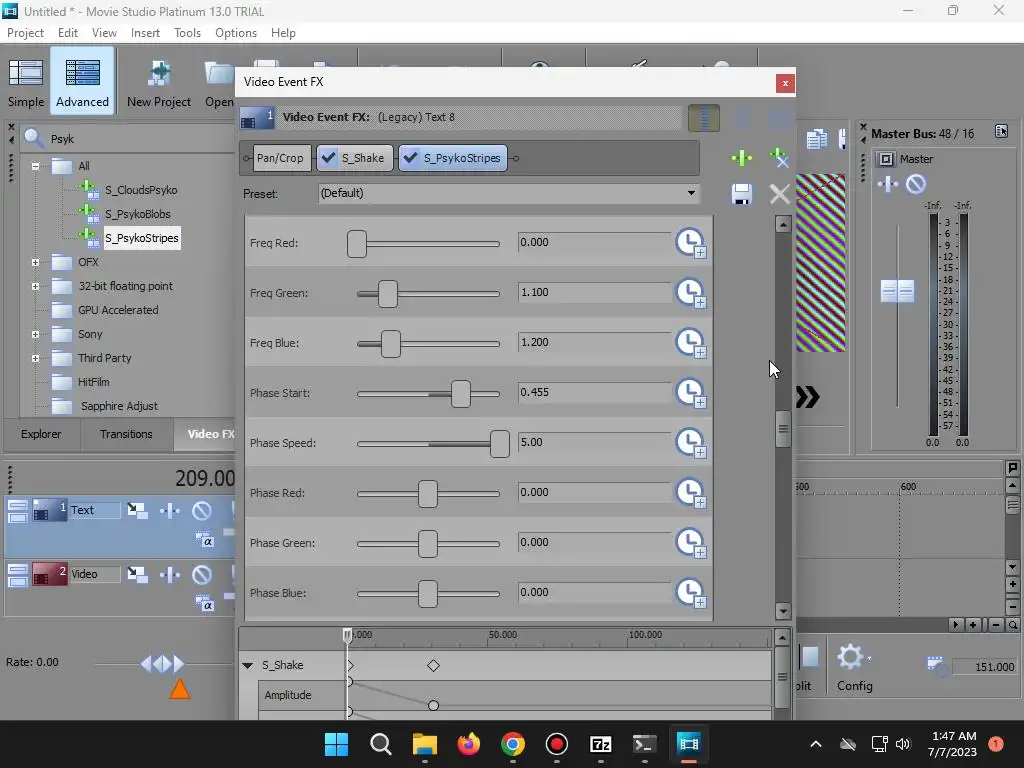Switch to the Transitions tab
The width and height of the screenshot is (1024, 768).
pyautogui.click(x=126, y=434)
